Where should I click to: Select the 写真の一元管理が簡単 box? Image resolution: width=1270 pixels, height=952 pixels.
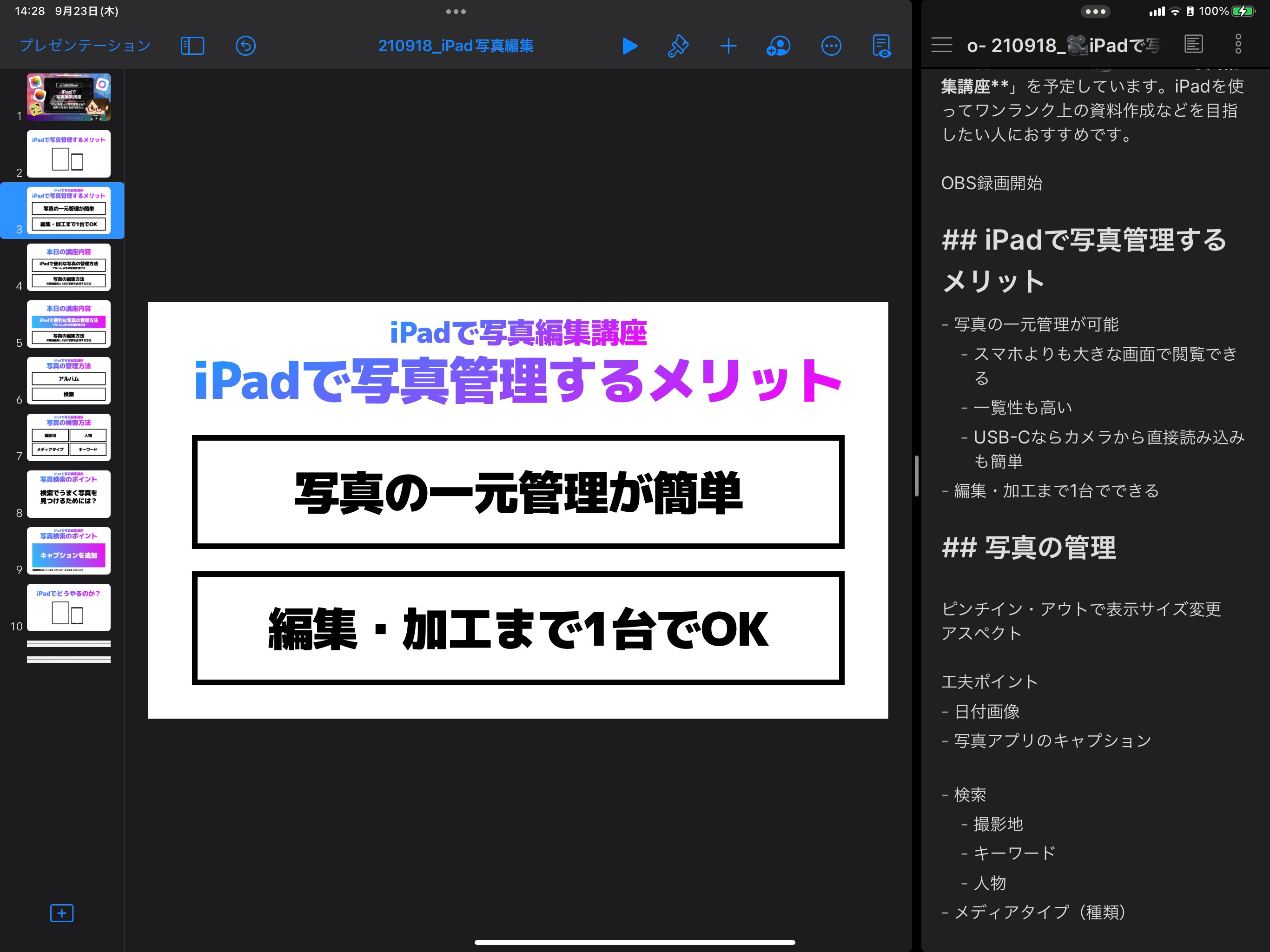518,492
